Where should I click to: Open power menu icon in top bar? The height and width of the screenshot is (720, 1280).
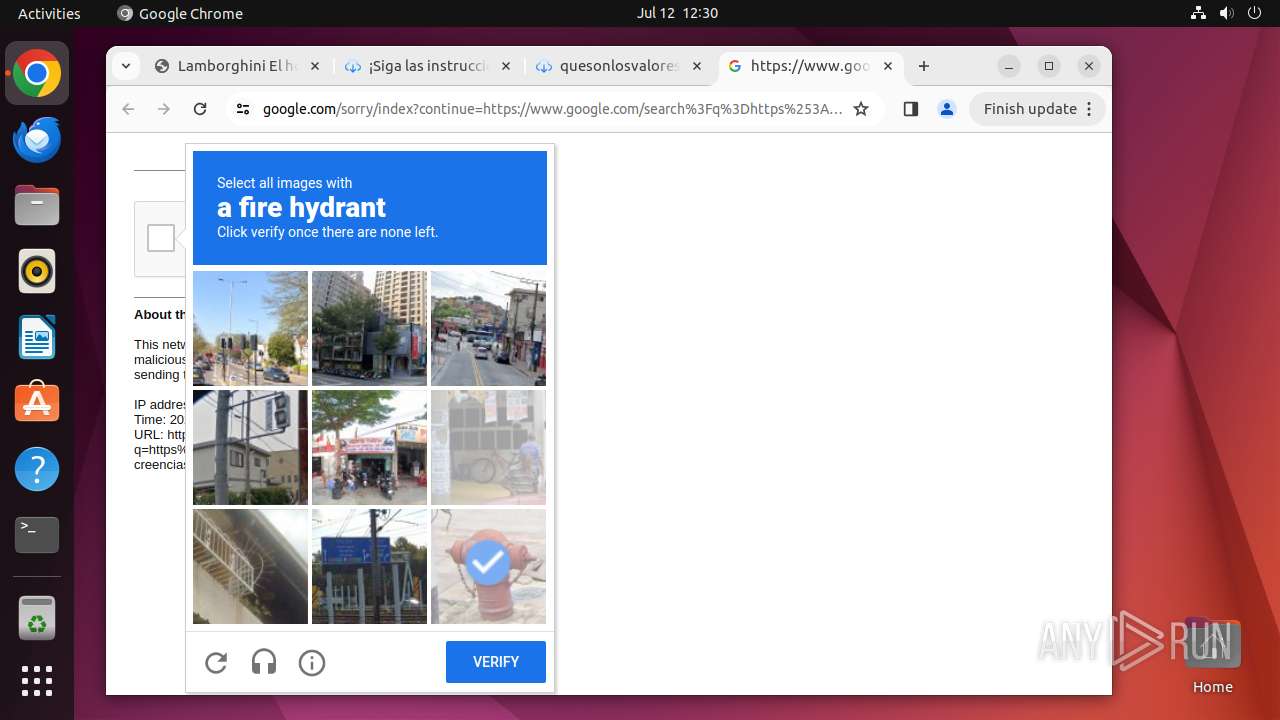pos(1253,13)
